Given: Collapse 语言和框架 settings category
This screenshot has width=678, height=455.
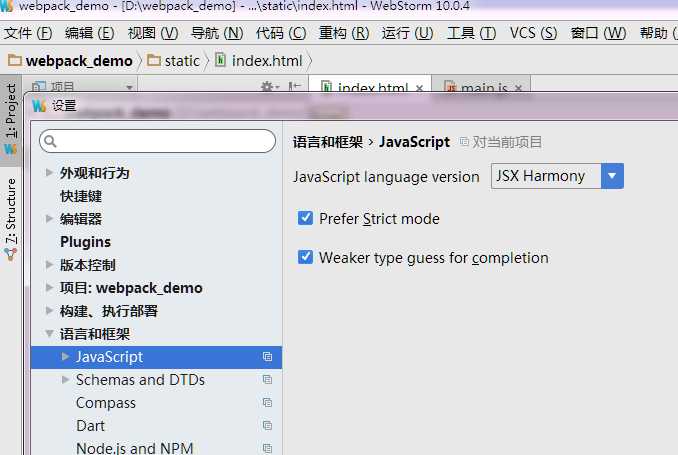Looking at the screenshot, I should pyautogui.click(x=49, y=333).
